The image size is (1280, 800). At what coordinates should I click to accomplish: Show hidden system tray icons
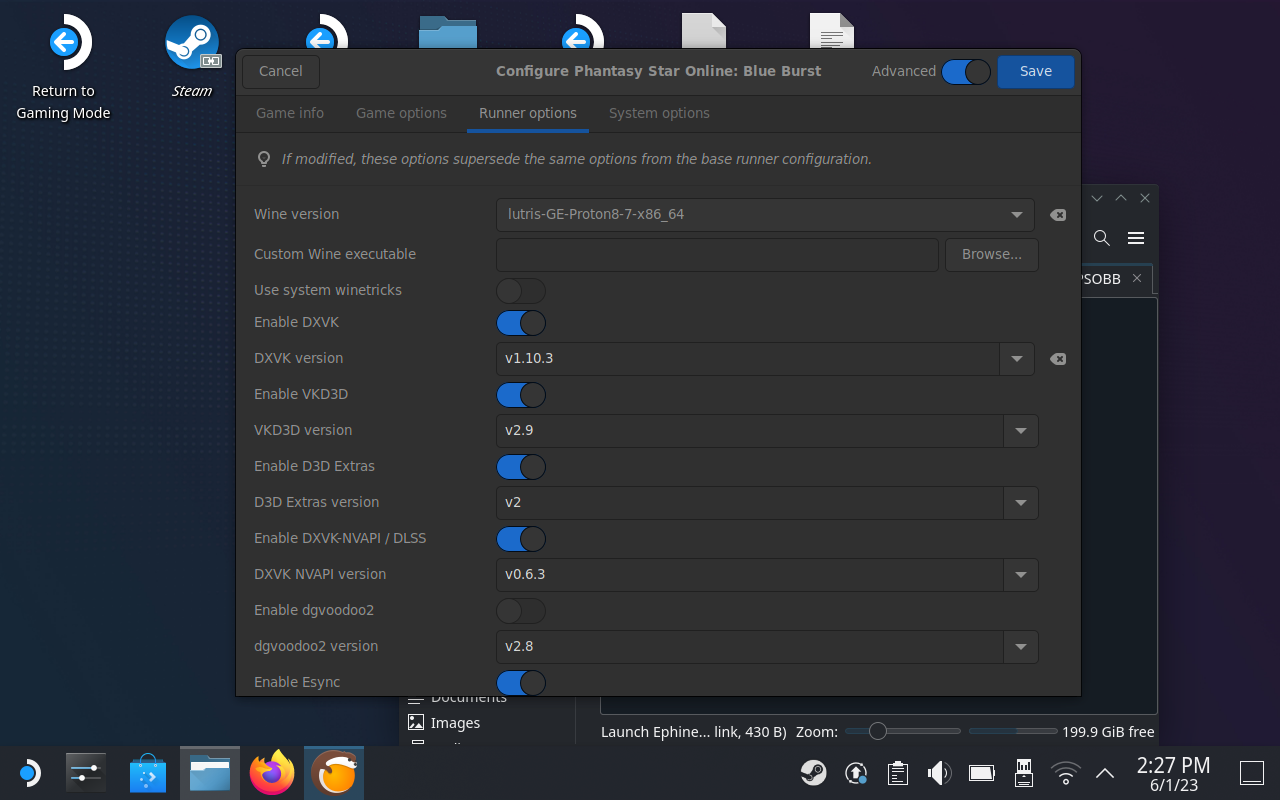[1105, 773]
